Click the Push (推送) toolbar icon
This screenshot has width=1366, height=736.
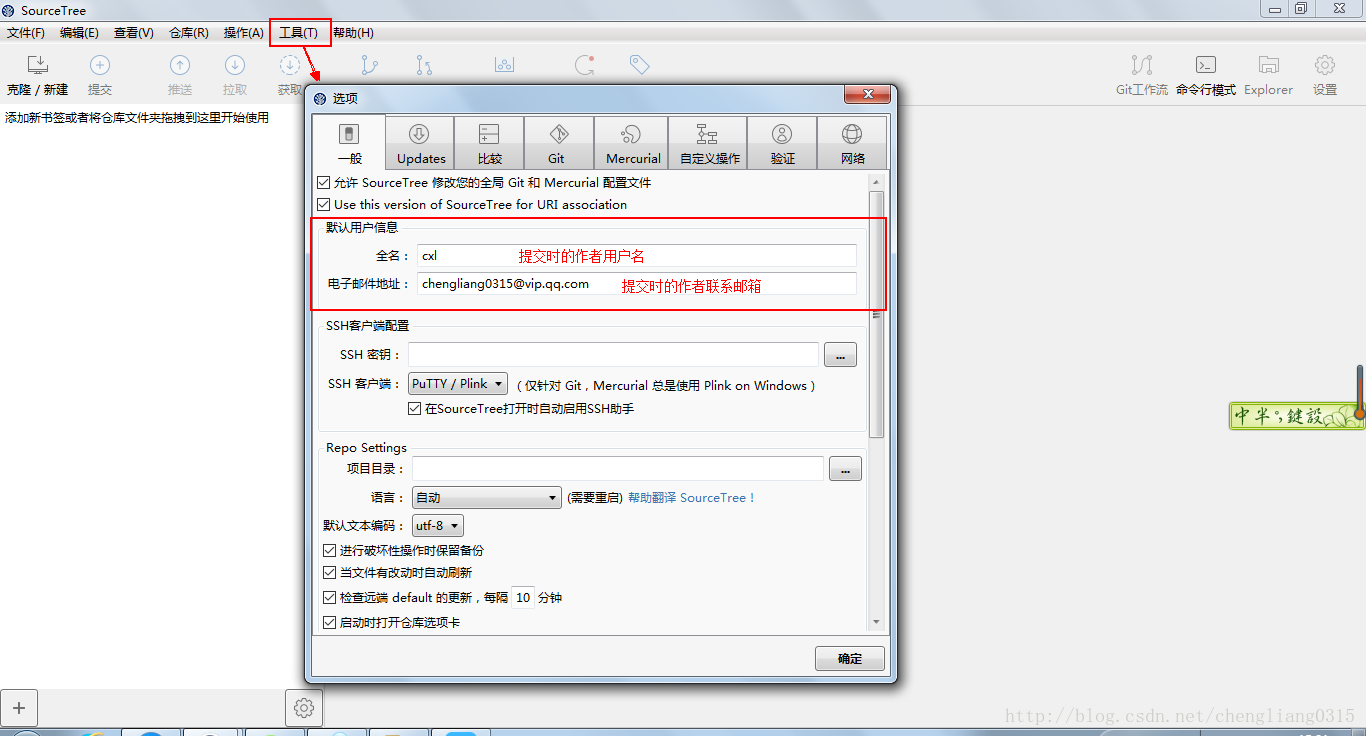click(180, 66)
